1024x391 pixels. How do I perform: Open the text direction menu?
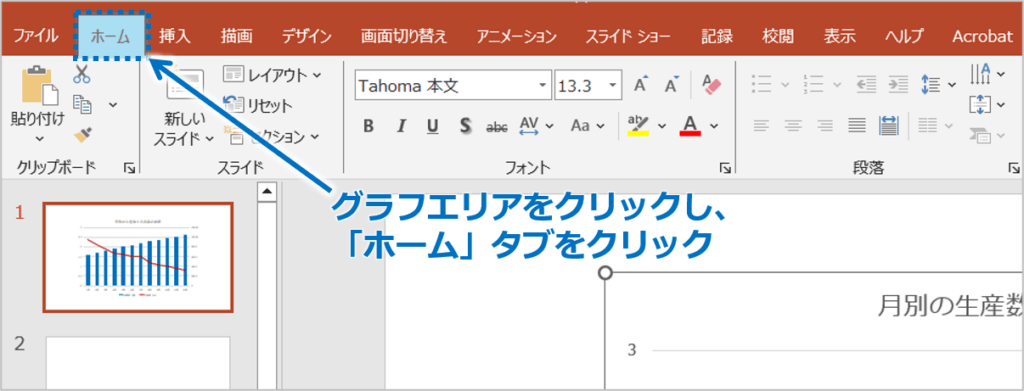click(x=987, y=73)
